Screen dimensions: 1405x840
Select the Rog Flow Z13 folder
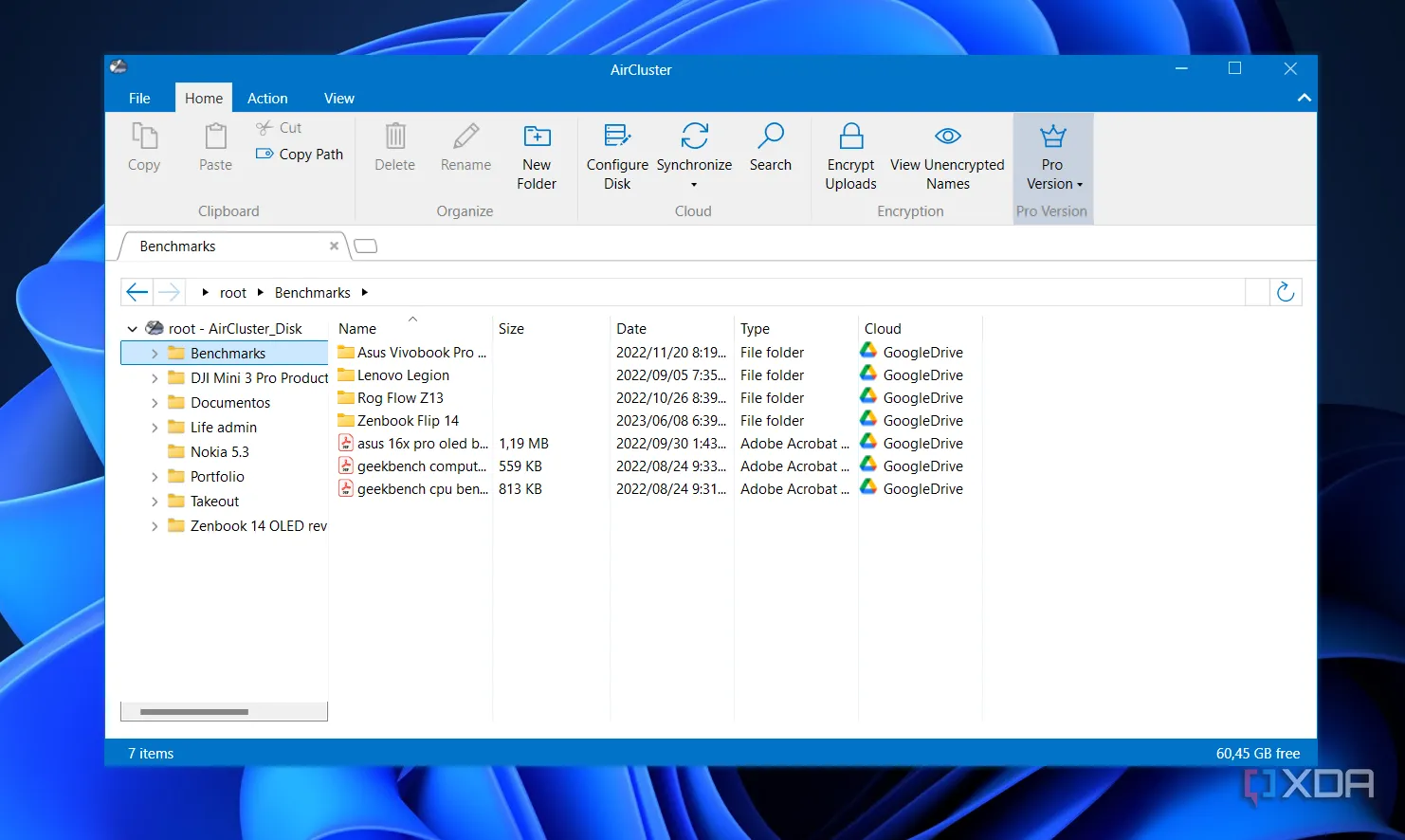pos(391,398)
